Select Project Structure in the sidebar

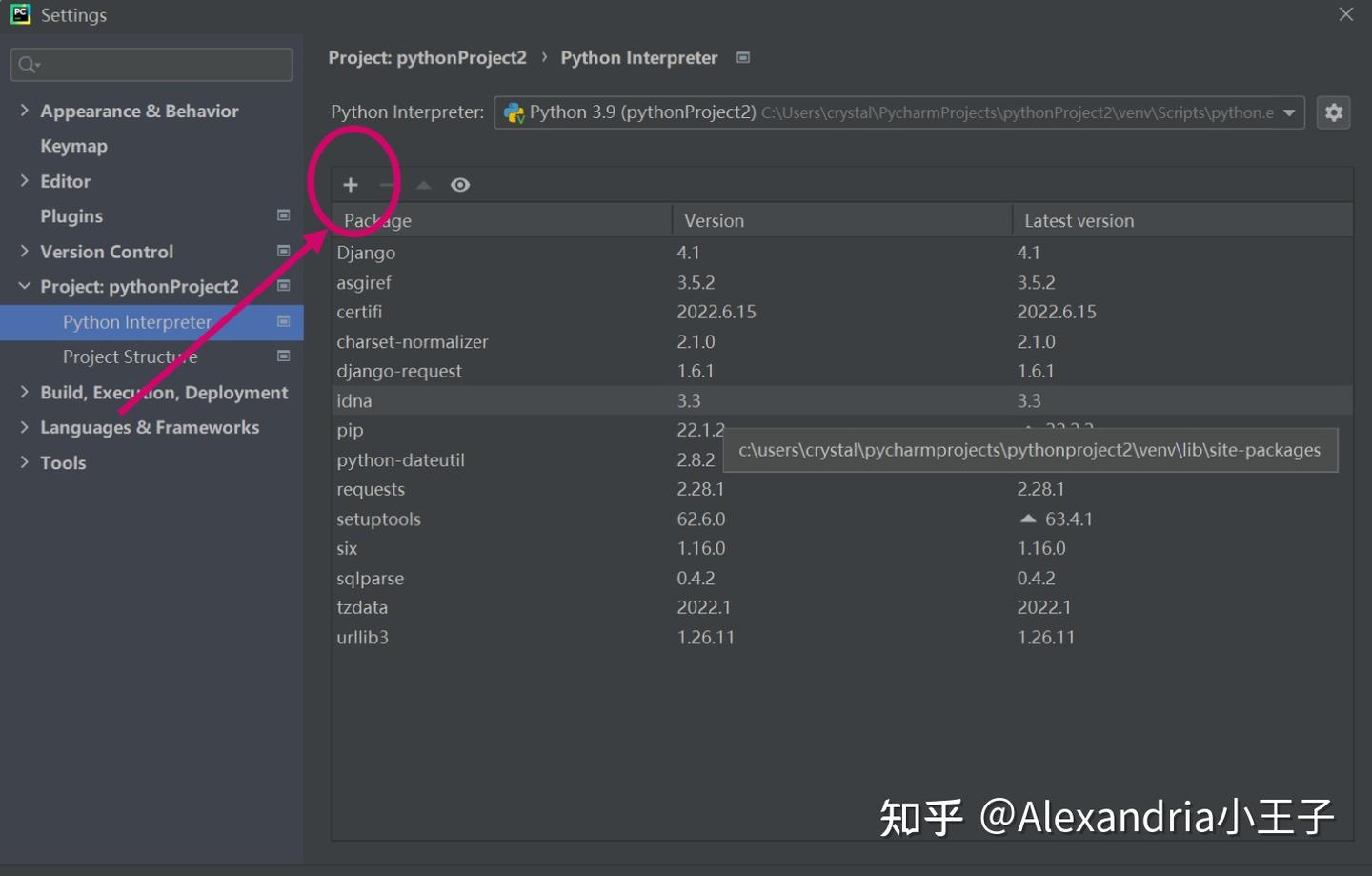(131, 356)
